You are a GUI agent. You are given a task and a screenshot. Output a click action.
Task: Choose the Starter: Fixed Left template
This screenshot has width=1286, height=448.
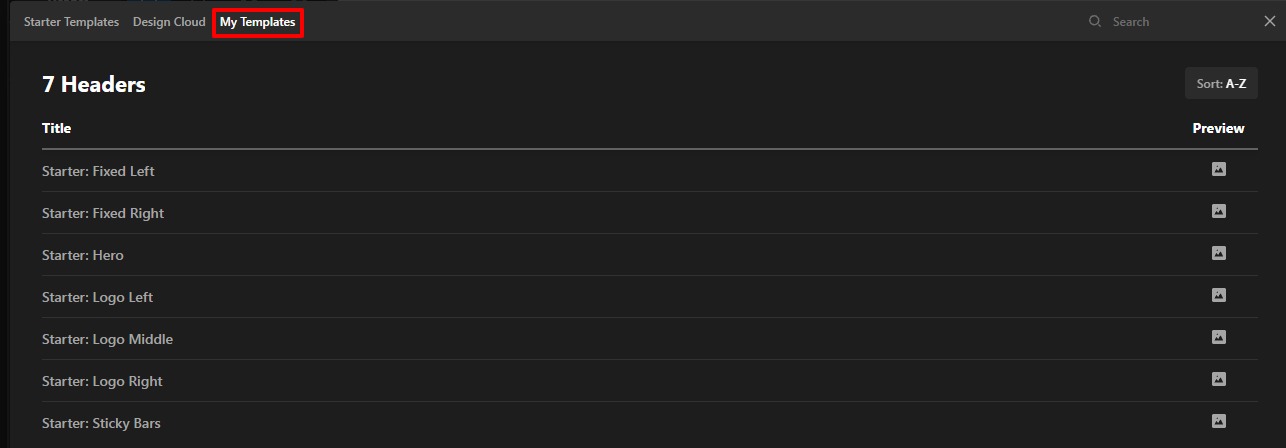tap(98, 171)
